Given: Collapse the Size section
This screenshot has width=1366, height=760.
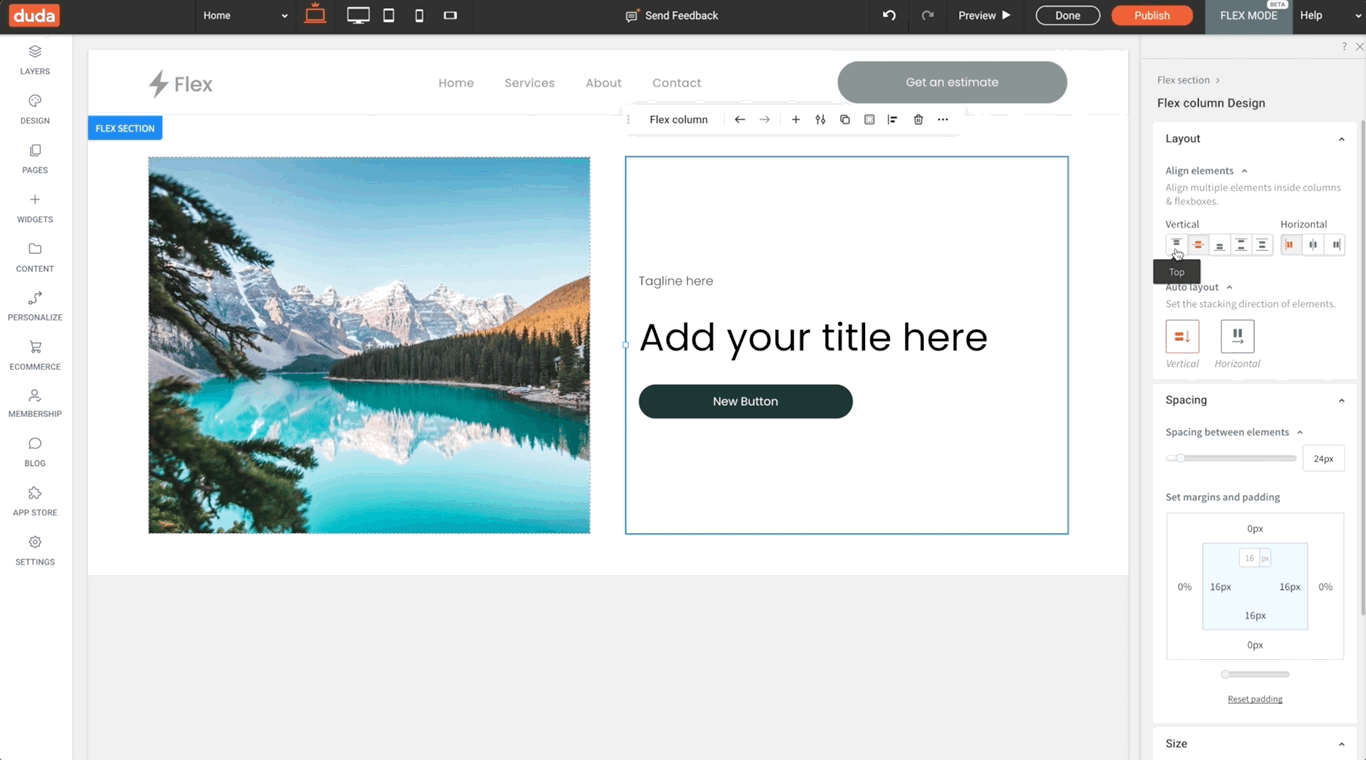Looking at the screenshot, I should coord(1342,744).
